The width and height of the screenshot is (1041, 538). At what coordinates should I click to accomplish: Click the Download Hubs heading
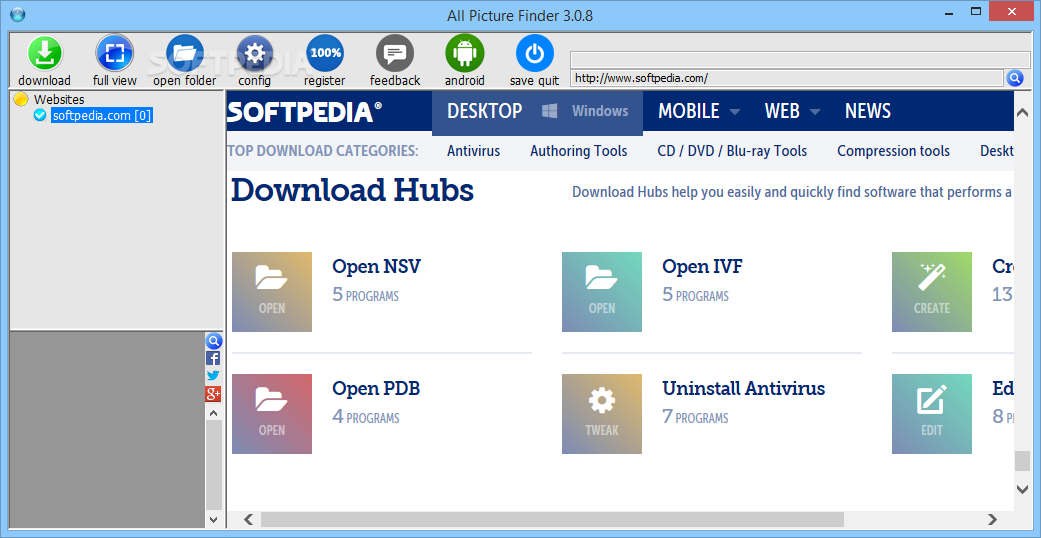[x=352, y=191]
